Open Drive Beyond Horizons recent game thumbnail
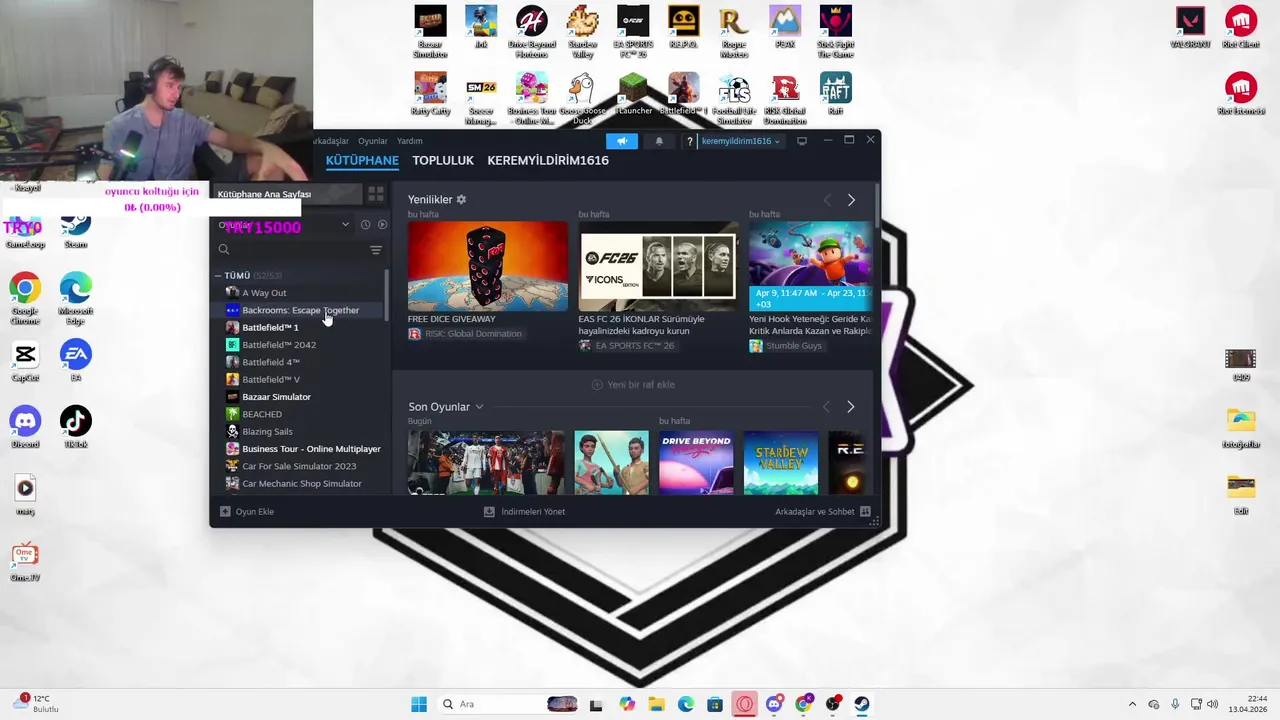 point(696,463)
